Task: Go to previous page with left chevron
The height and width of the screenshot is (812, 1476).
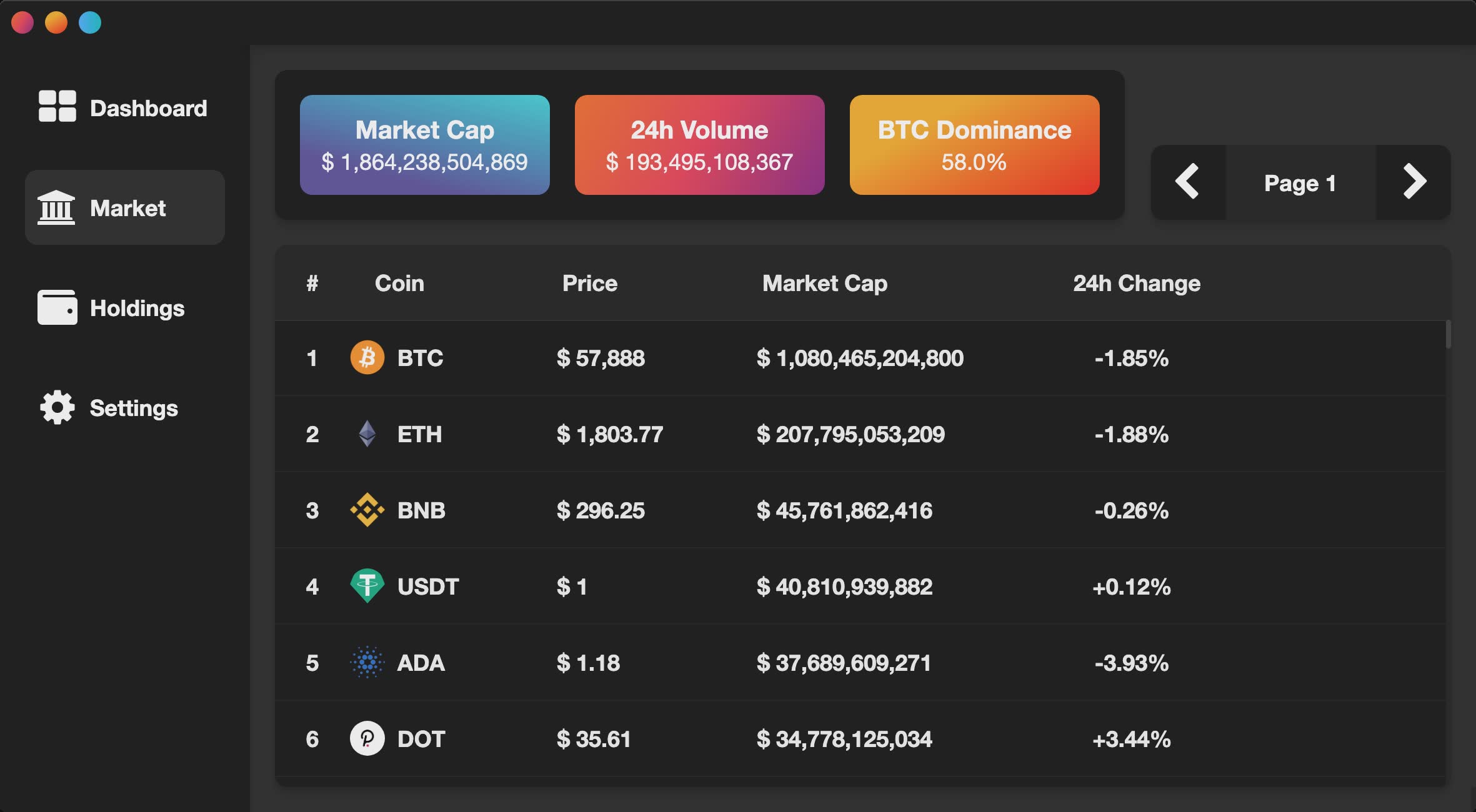Action: pyautogui.click(x=1188, y=182)
